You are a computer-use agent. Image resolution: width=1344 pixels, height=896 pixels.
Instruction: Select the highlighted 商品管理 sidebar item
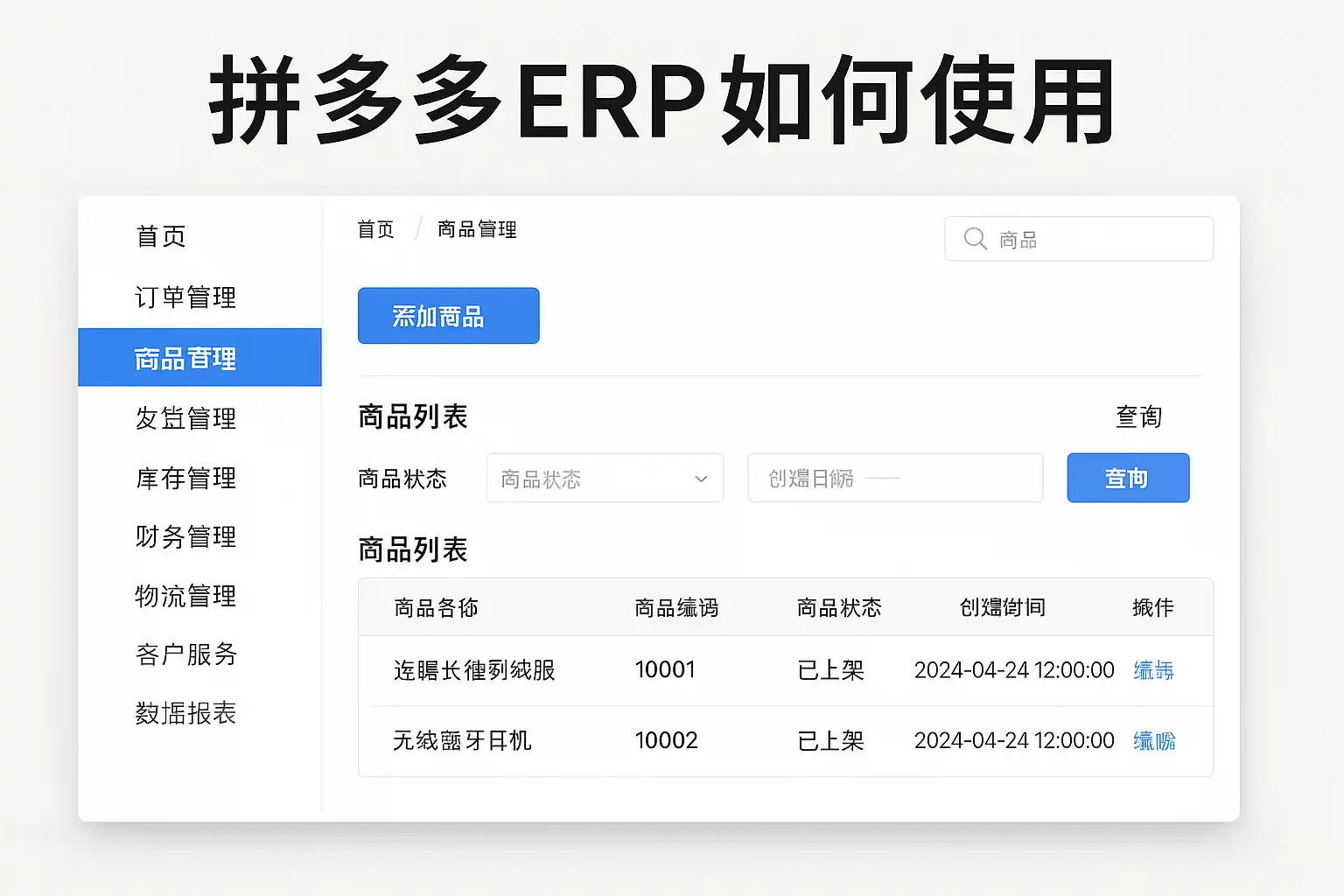coord(200,357)
